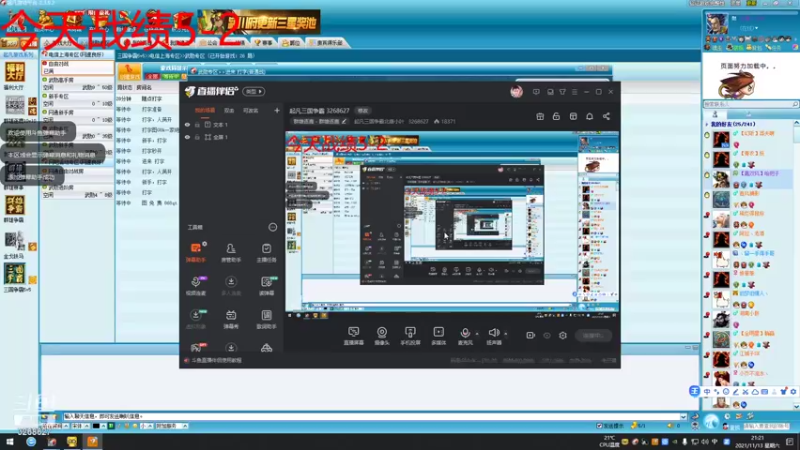Screen dimensions: 800x450
Task: Toggle the 发送提示 checkbox in chat bar
Action: 599,426
